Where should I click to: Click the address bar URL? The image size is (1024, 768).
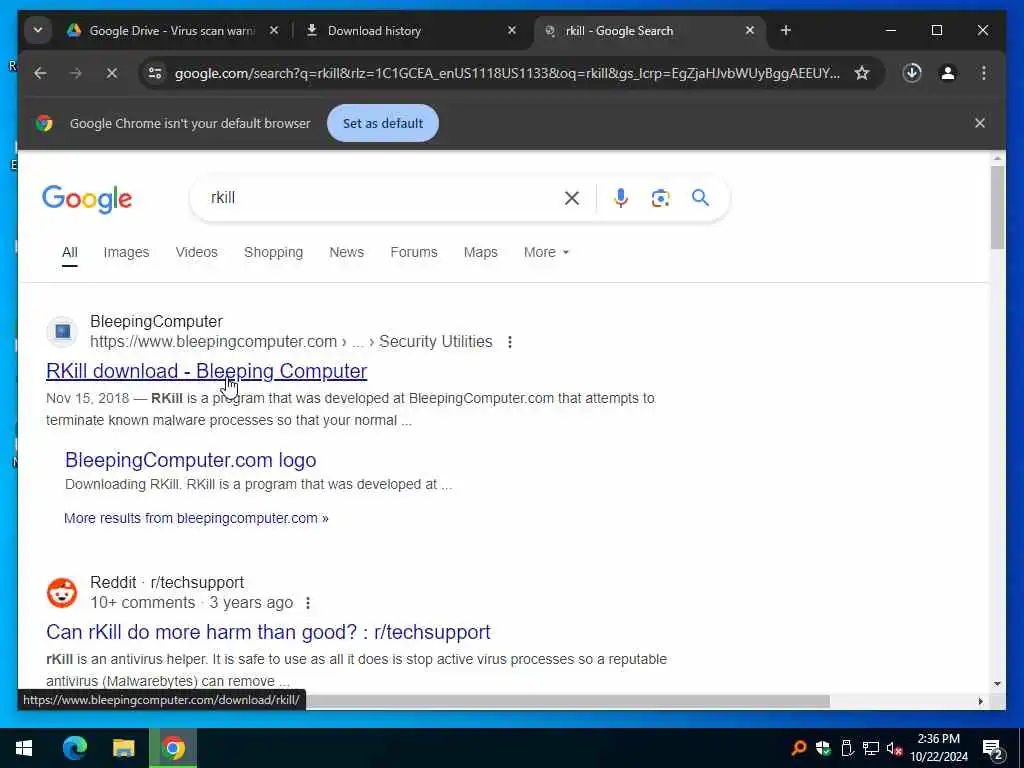(507, 73)
